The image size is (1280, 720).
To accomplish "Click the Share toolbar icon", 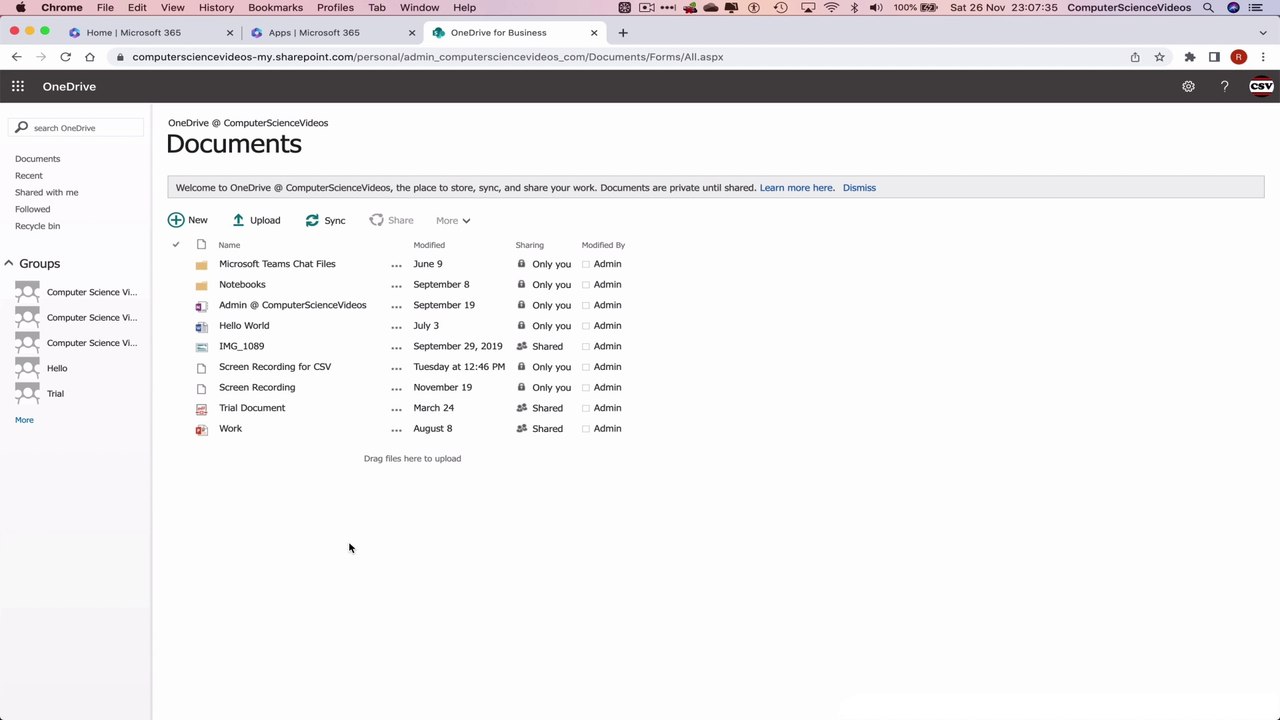I will point(376,220).
